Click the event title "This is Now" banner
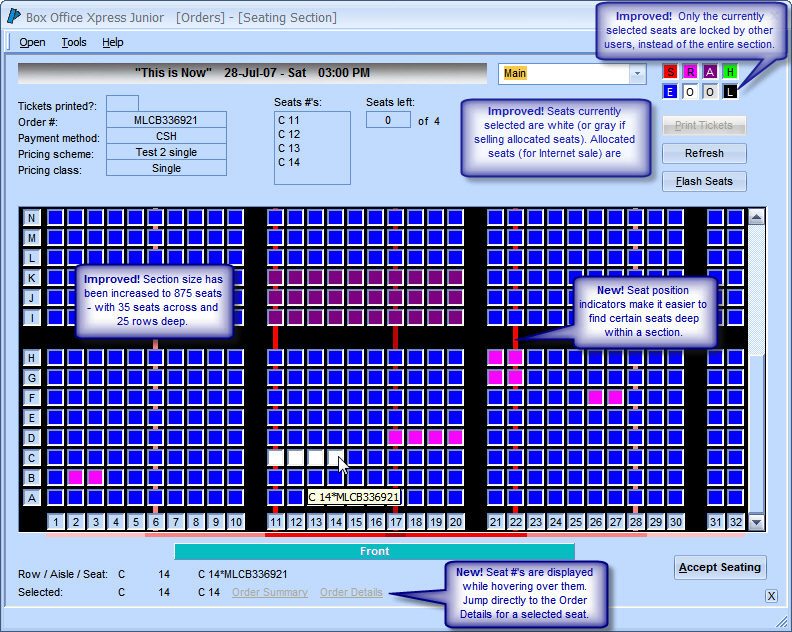 click(252, 73)
